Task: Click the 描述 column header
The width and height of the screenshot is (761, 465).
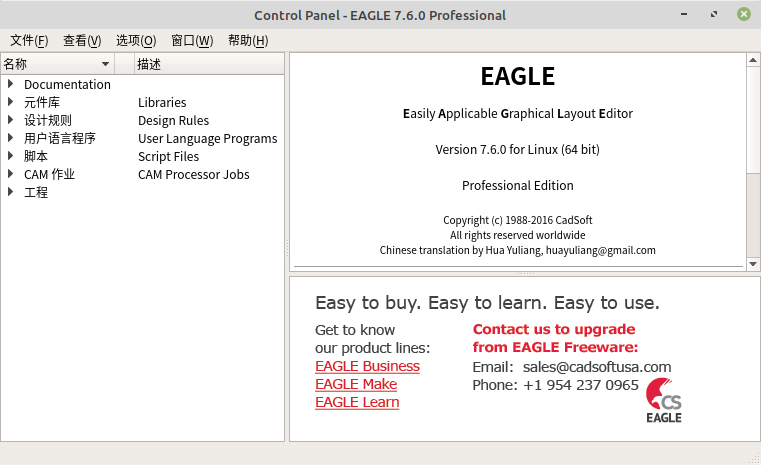Action: (x=209, y=64)
